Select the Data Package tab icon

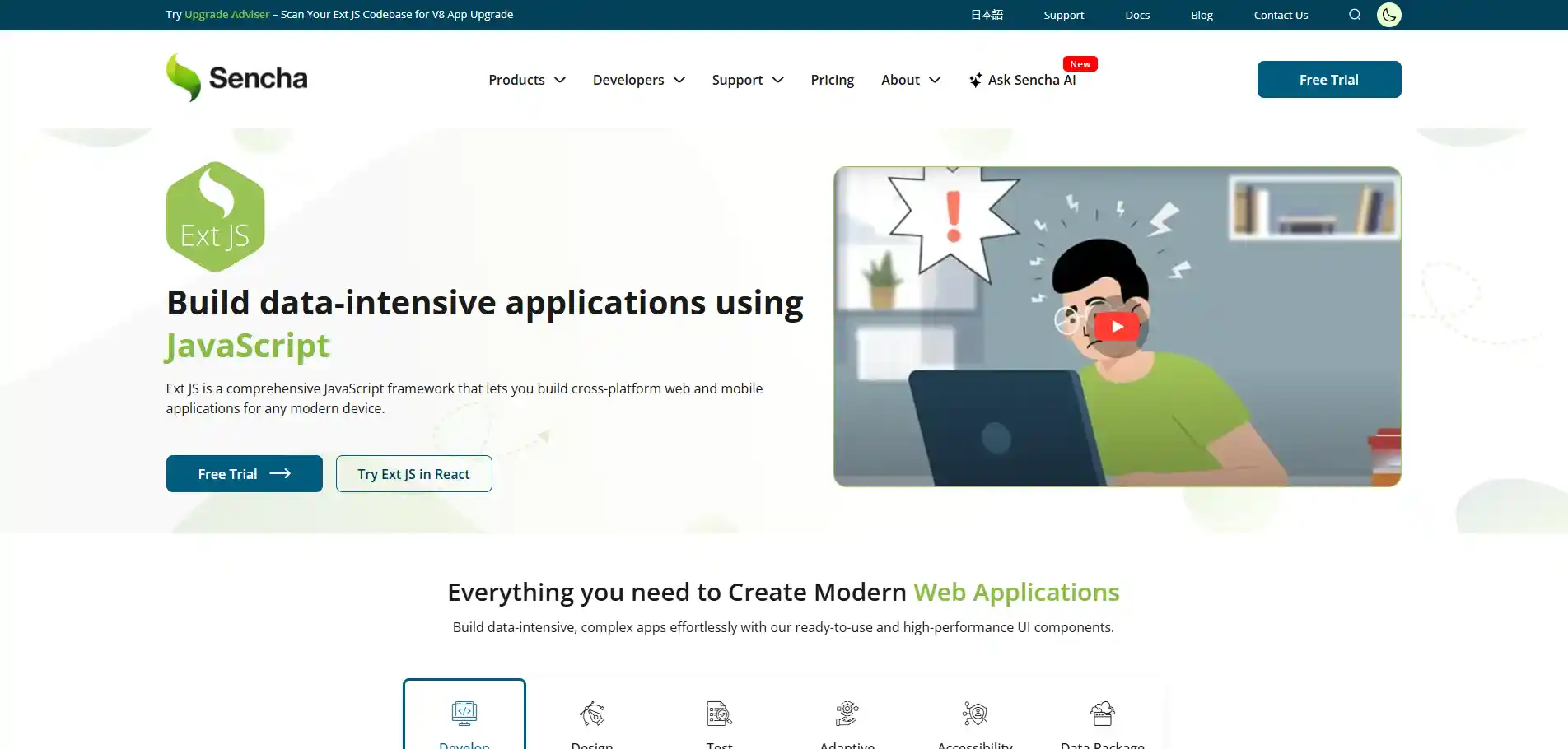click(1103, 713)
